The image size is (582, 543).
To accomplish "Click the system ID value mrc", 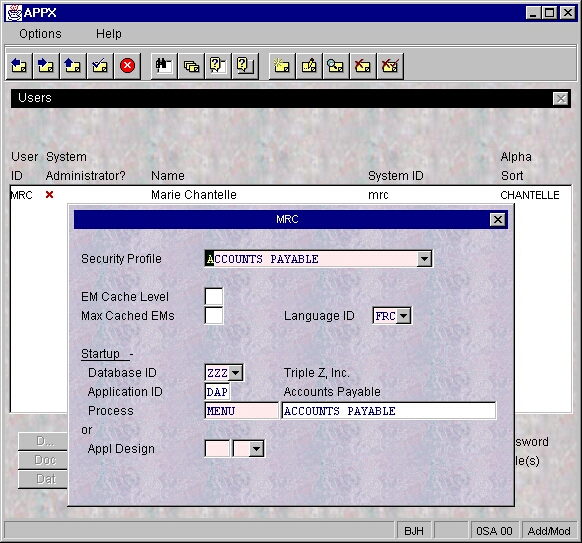I will [378, 195].
